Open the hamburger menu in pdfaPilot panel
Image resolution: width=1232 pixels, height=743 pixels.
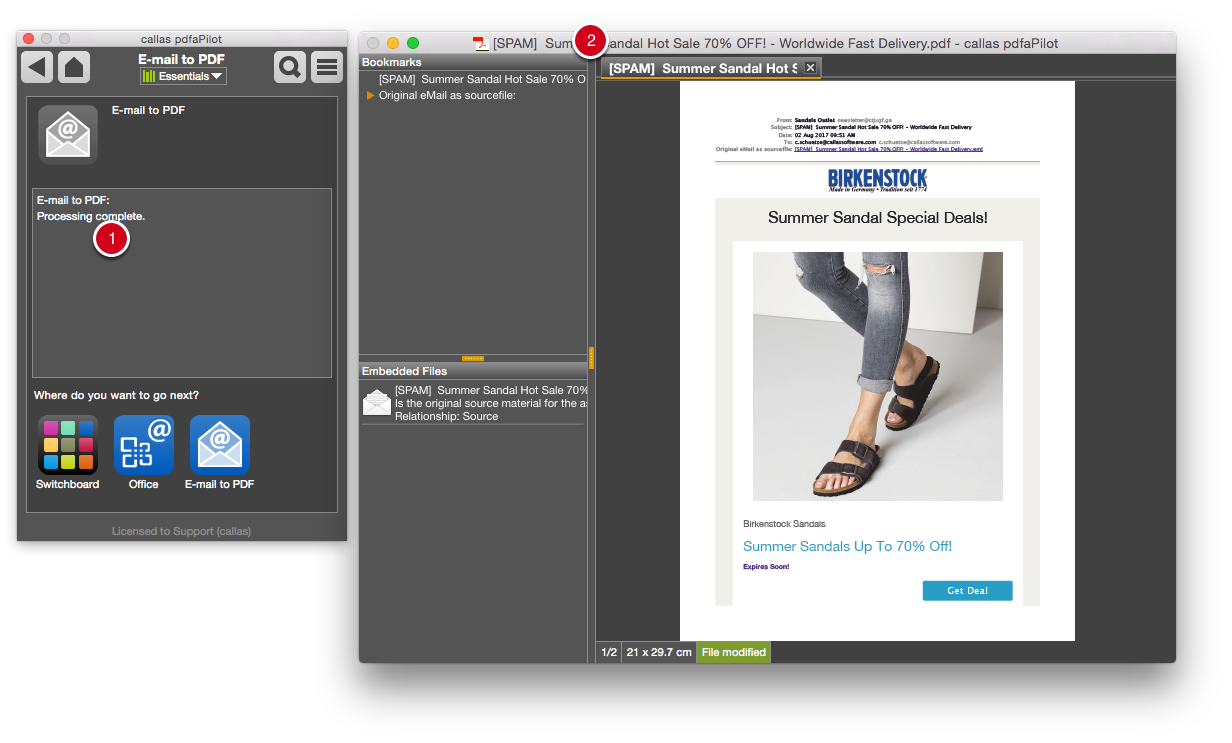[x=326, y=68]
